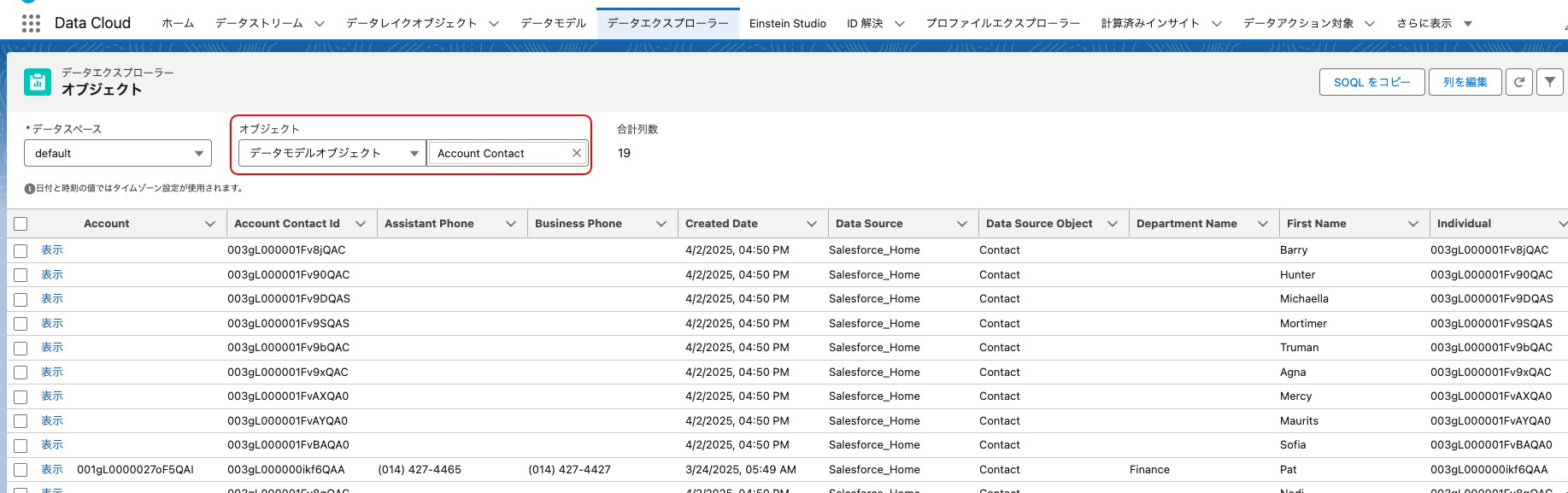Open Account Contact Id column menu
Viewport: 1568px width, 493px height.
pyautogui.click(x=361, y=224)
